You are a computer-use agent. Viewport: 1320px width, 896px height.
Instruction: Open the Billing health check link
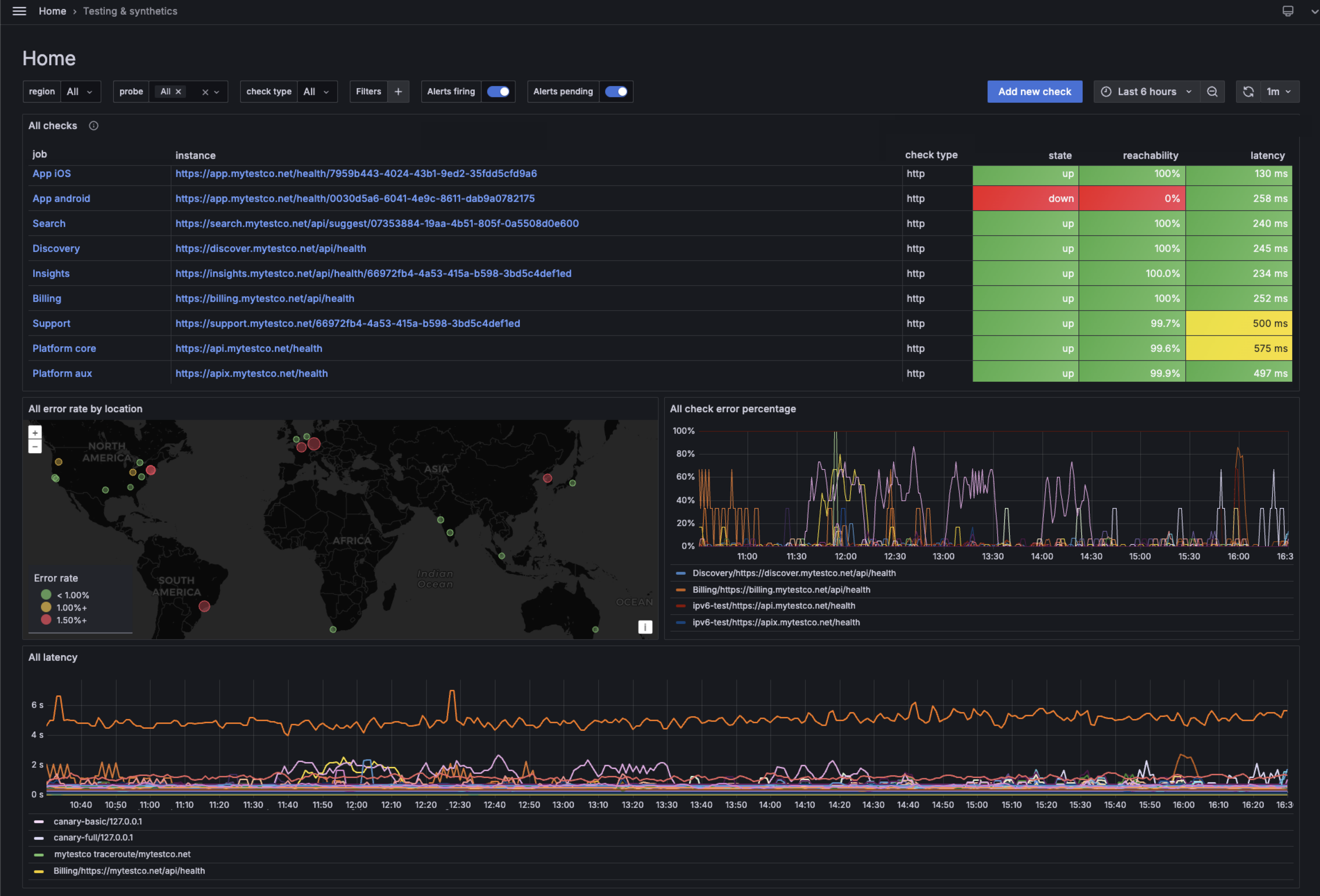point(265,298)
